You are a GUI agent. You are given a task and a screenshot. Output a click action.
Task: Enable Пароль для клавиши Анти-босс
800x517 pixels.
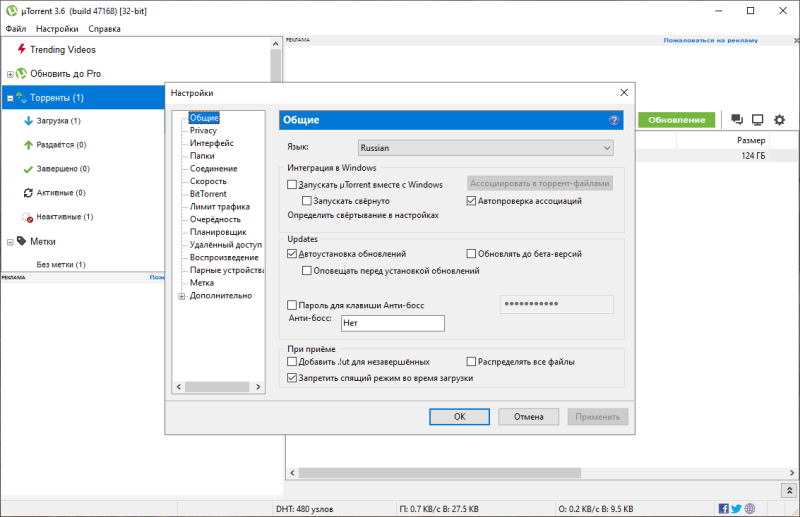pyautogui.click(x=292, y=305)
